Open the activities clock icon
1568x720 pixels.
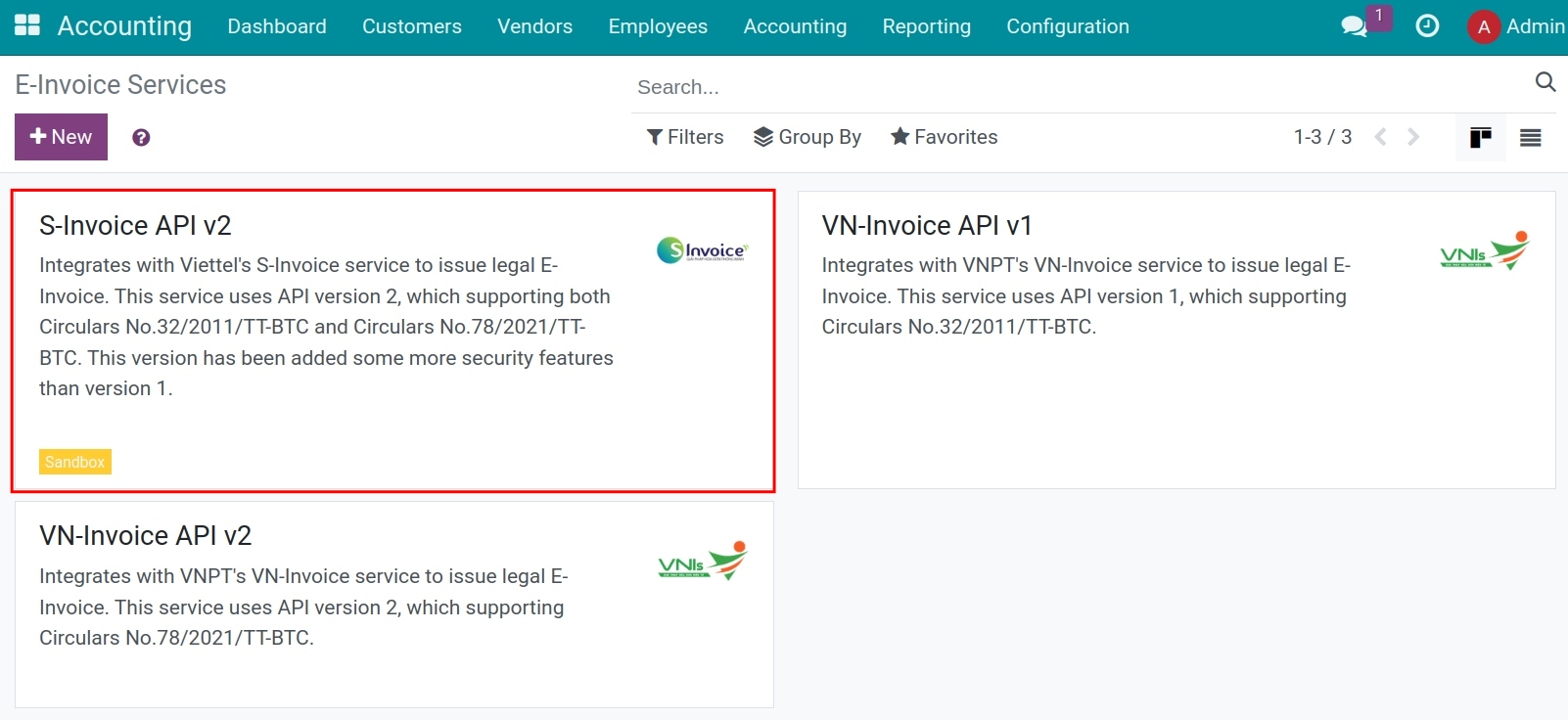coord(1427,26)
